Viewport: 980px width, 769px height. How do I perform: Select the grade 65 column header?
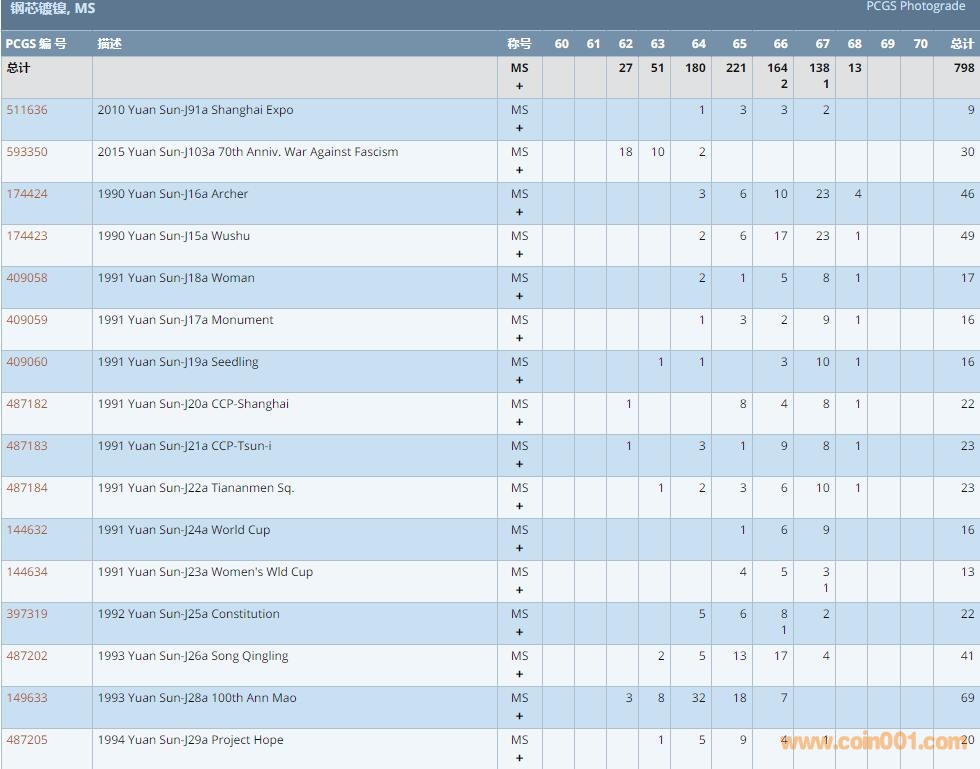coord(739,44)
